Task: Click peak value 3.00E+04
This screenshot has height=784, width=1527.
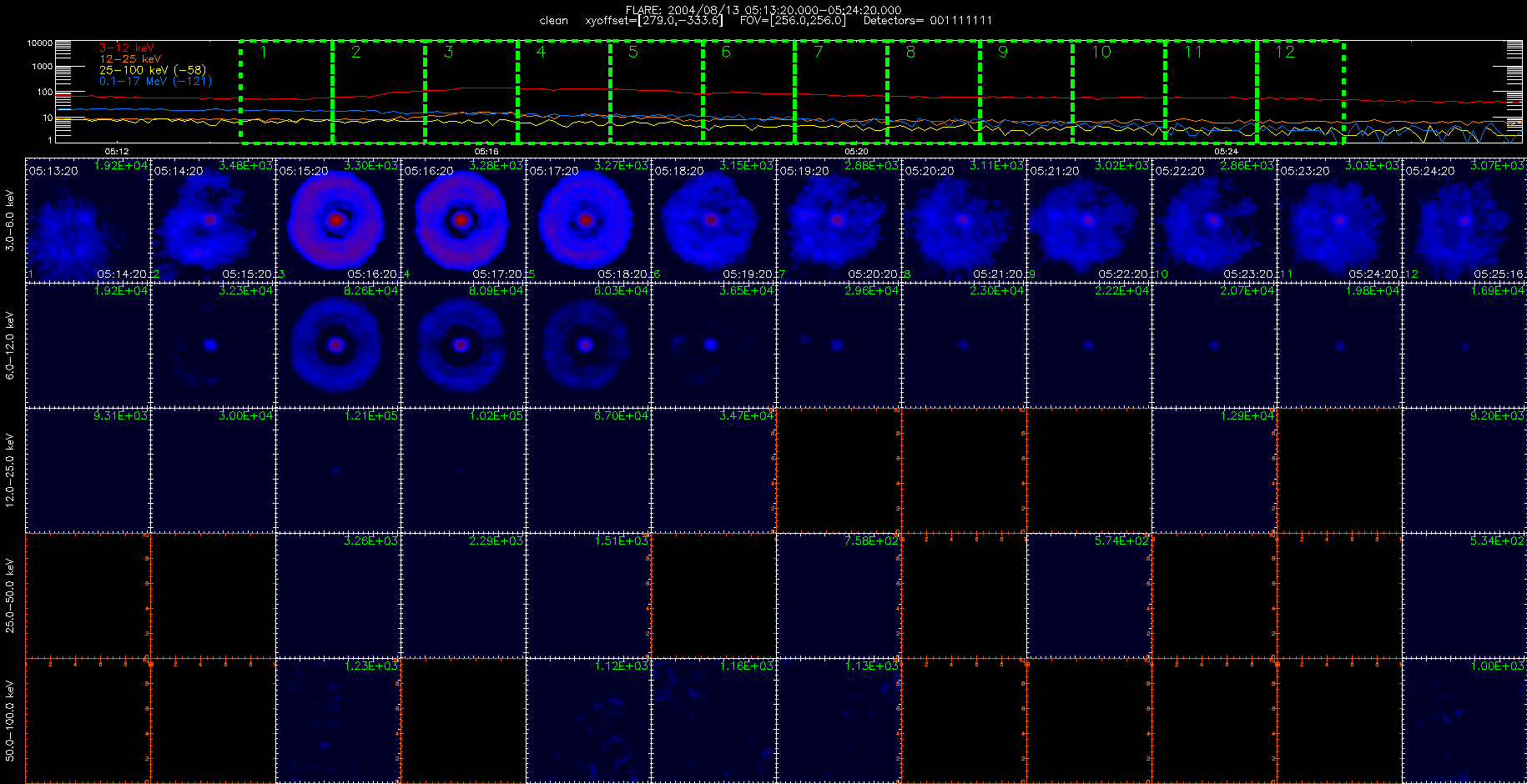Action: [246, 416]
